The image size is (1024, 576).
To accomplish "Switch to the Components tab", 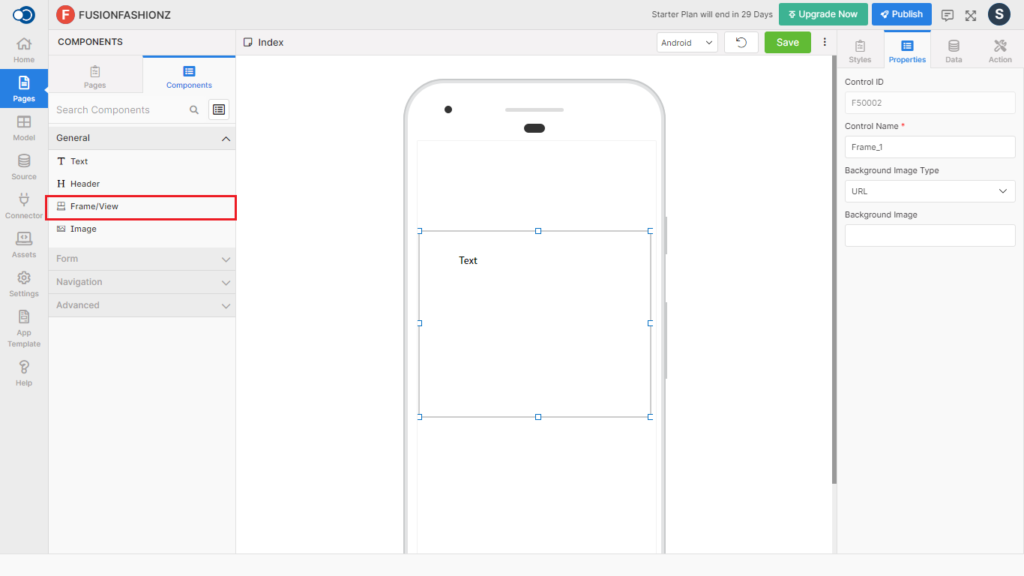I will click(x=189, y=76).
